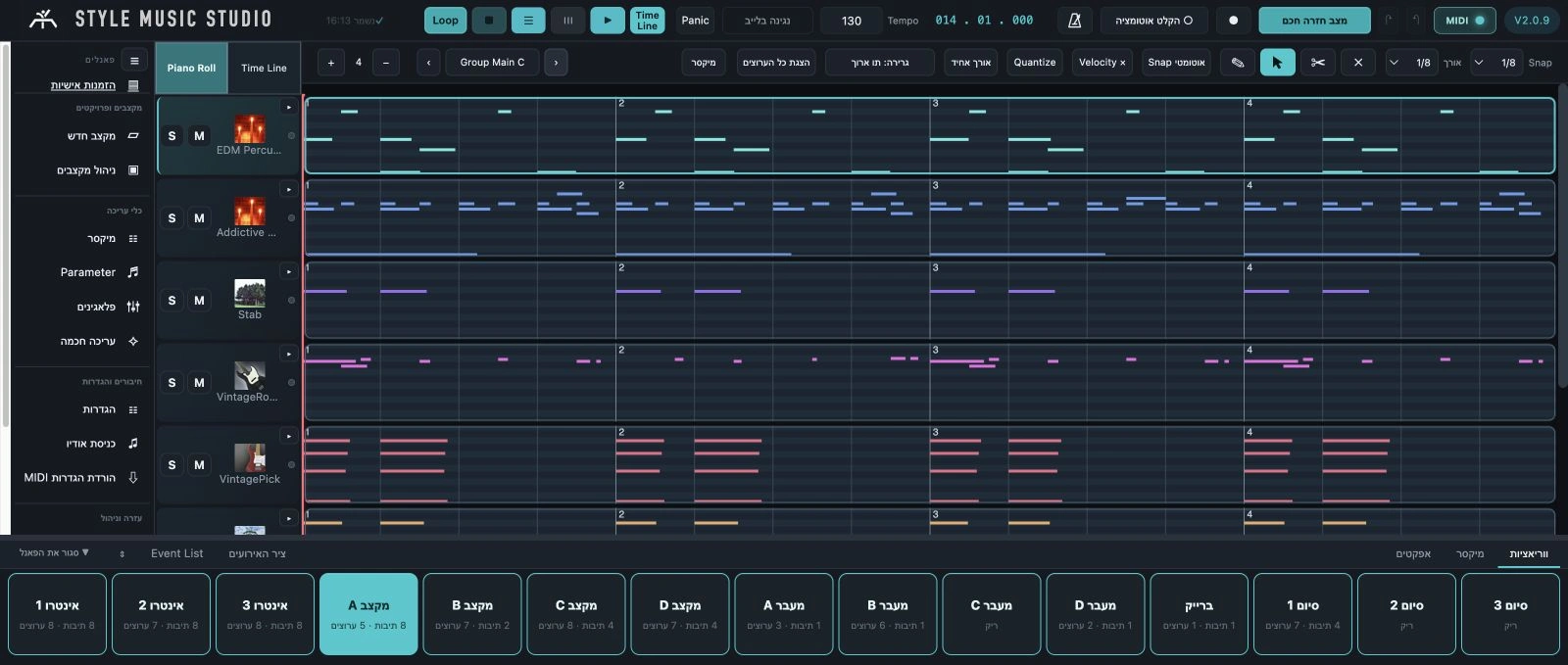
Task: Solo the Stab track
Action: (x=171, y=301)
